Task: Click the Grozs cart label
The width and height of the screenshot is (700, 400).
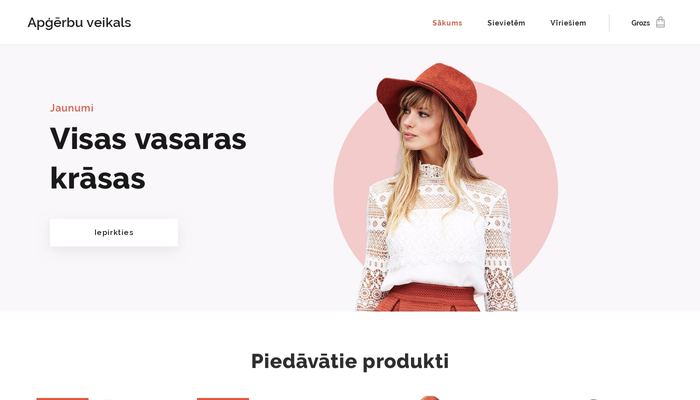Action: click(x=640, y=23)
